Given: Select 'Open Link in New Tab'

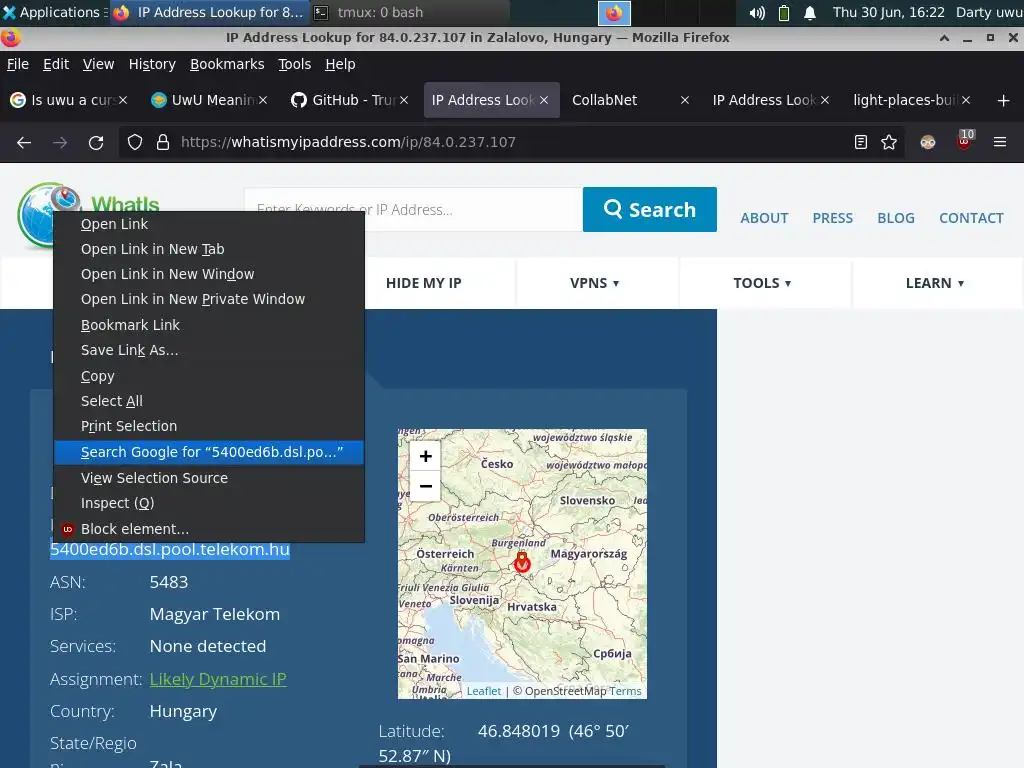Looking at the screenshot, I should (x=209, y=249).
